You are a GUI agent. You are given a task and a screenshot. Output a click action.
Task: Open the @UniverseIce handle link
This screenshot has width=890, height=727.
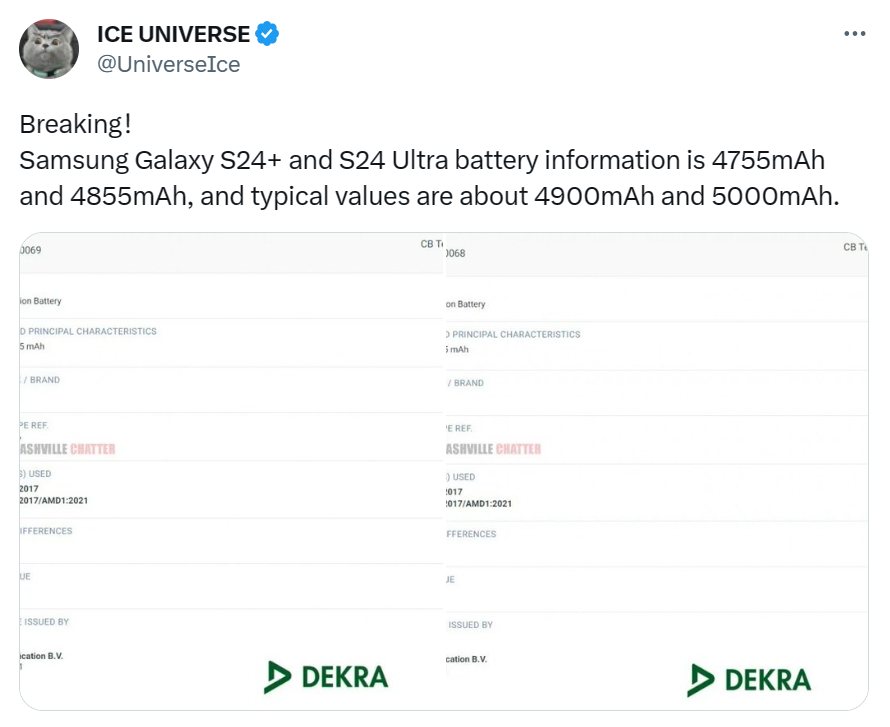pos(168,64)
